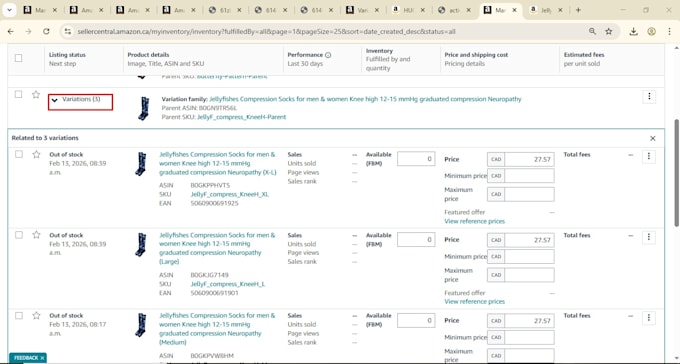Set minimum price for Large variation
The width and height of the screenshot is (680, 364).
pyautogui.click(x=529, y=256)
